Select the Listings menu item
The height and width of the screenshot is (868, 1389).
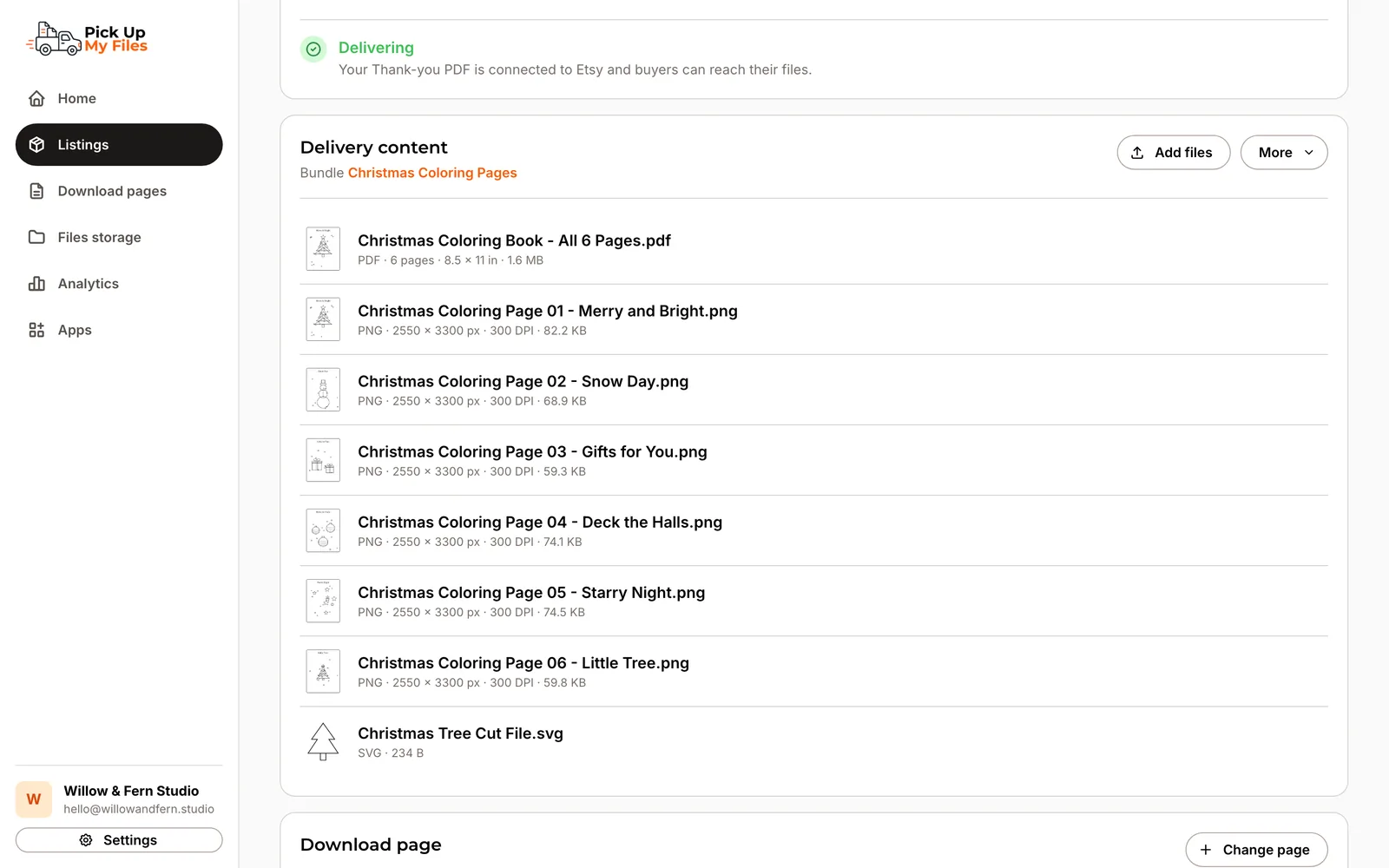pos(119,145)
